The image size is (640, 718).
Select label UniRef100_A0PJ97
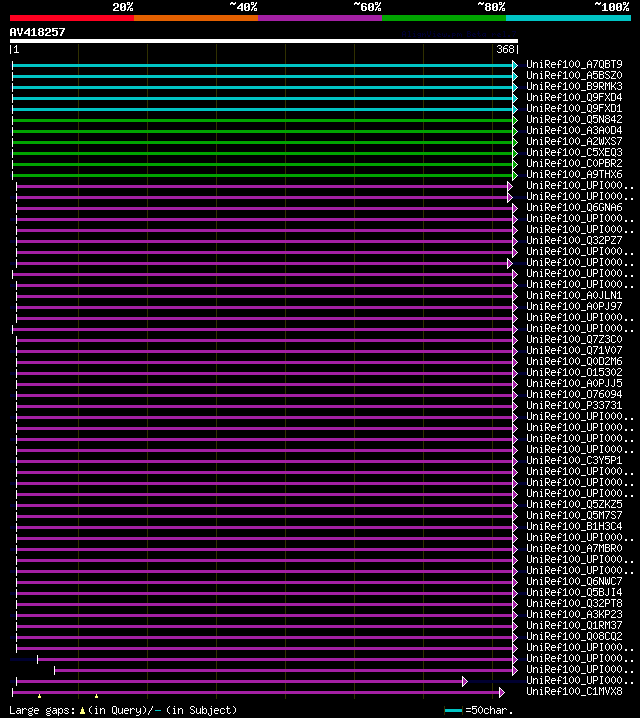pos(574,306)
